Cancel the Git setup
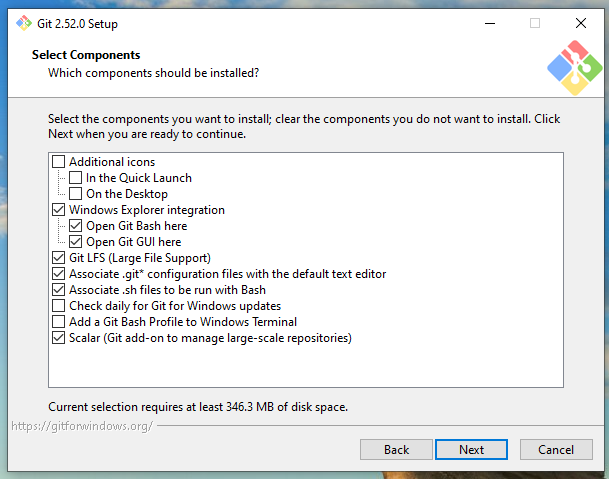 coord(556,450)
